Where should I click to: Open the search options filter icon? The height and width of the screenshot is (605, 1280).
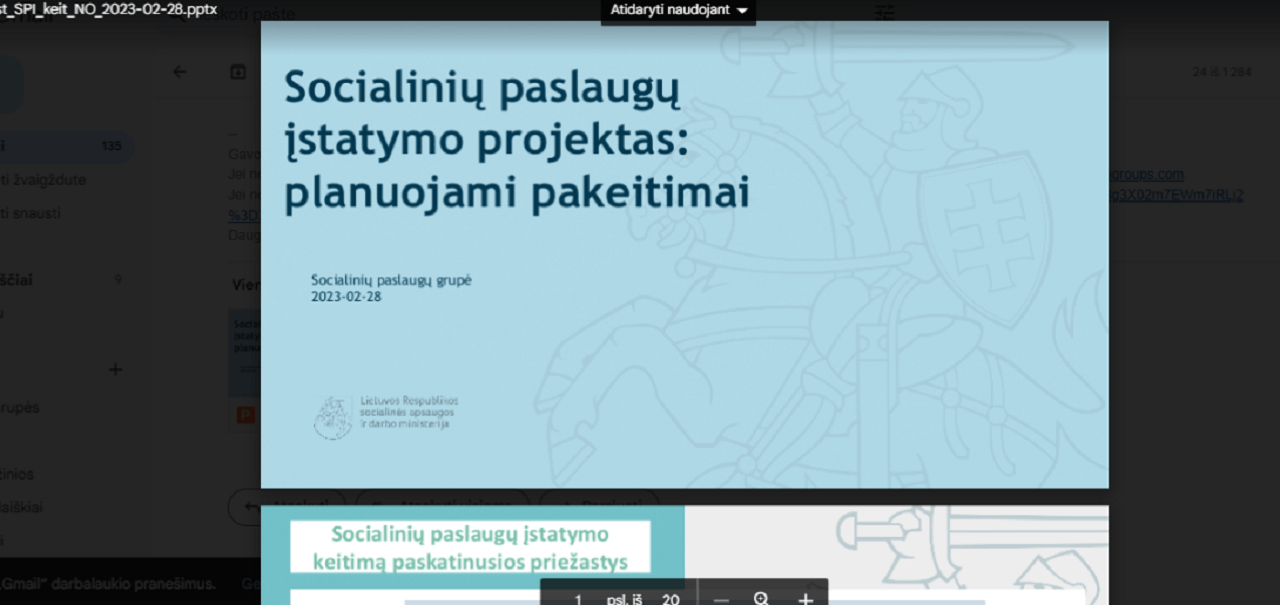885,12
